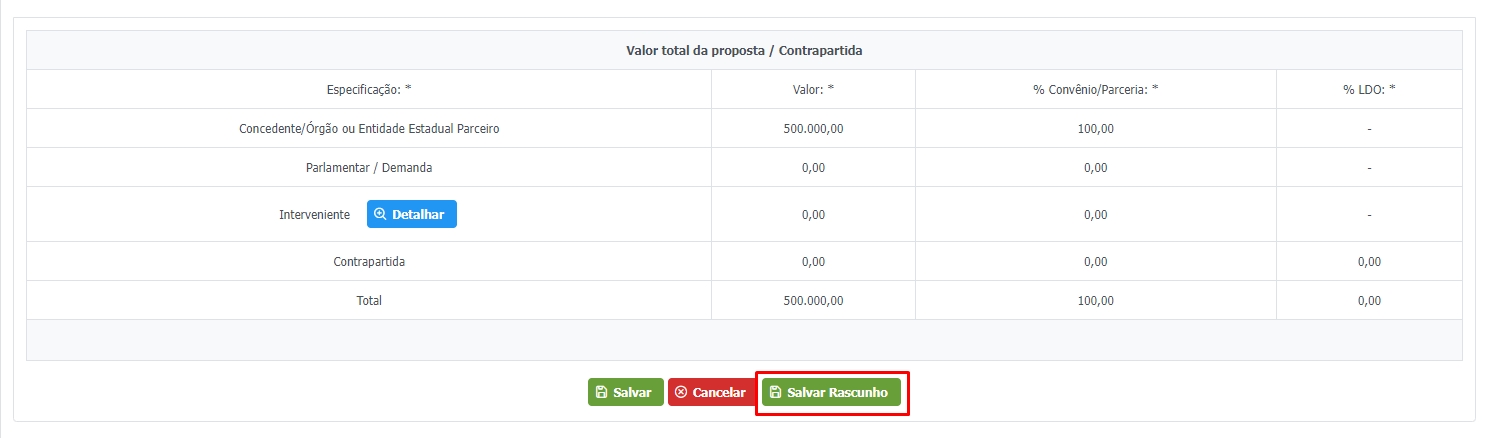This screenshot has height=438, width=1487.
Task: Click the Interveniente label
Action: click(314, 215)
